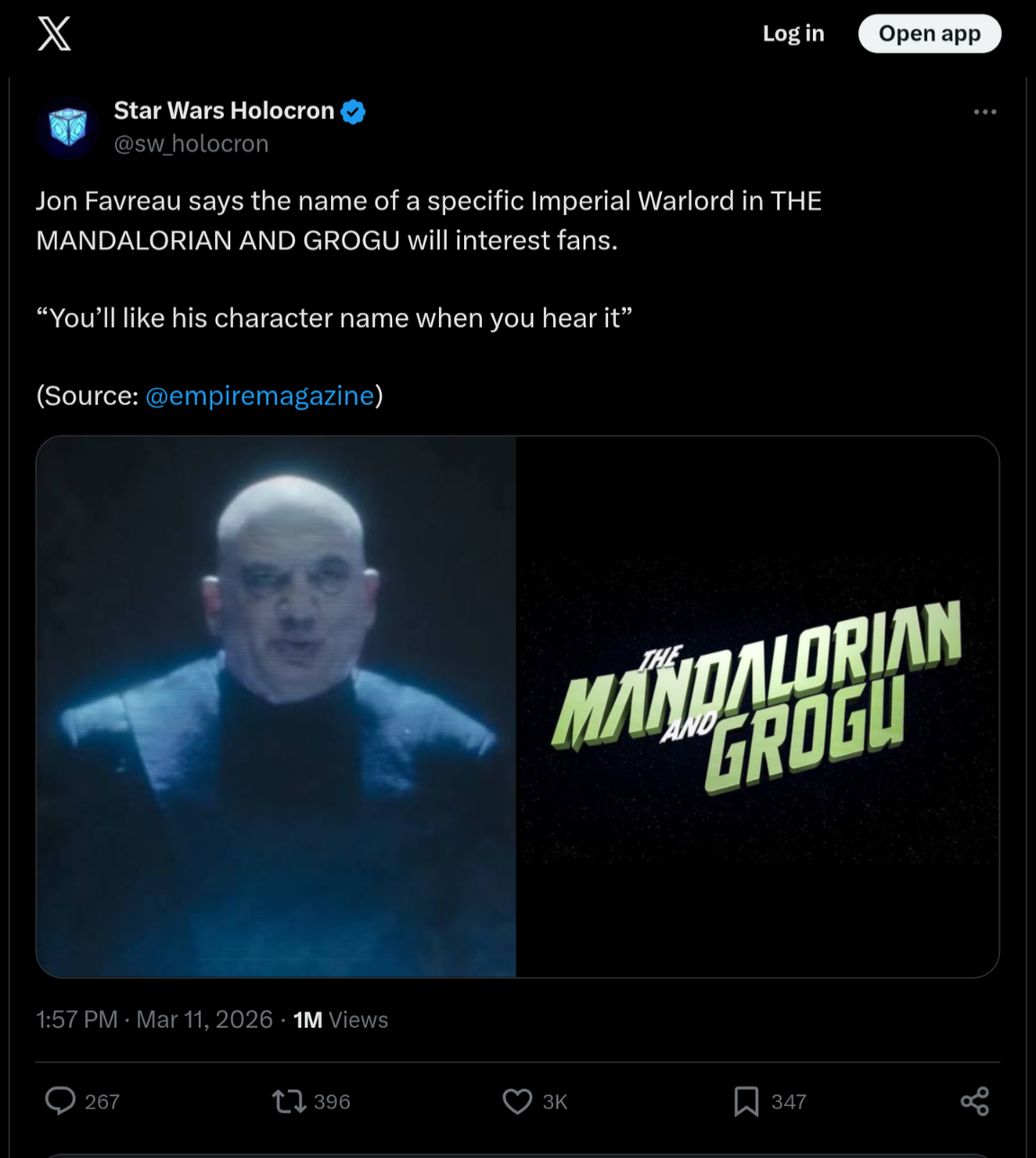The width and height of the screenshot is (1036, 1158).
Task: Click the 3K likes count
Action: pyautogui.click(x=555, y=1101)
